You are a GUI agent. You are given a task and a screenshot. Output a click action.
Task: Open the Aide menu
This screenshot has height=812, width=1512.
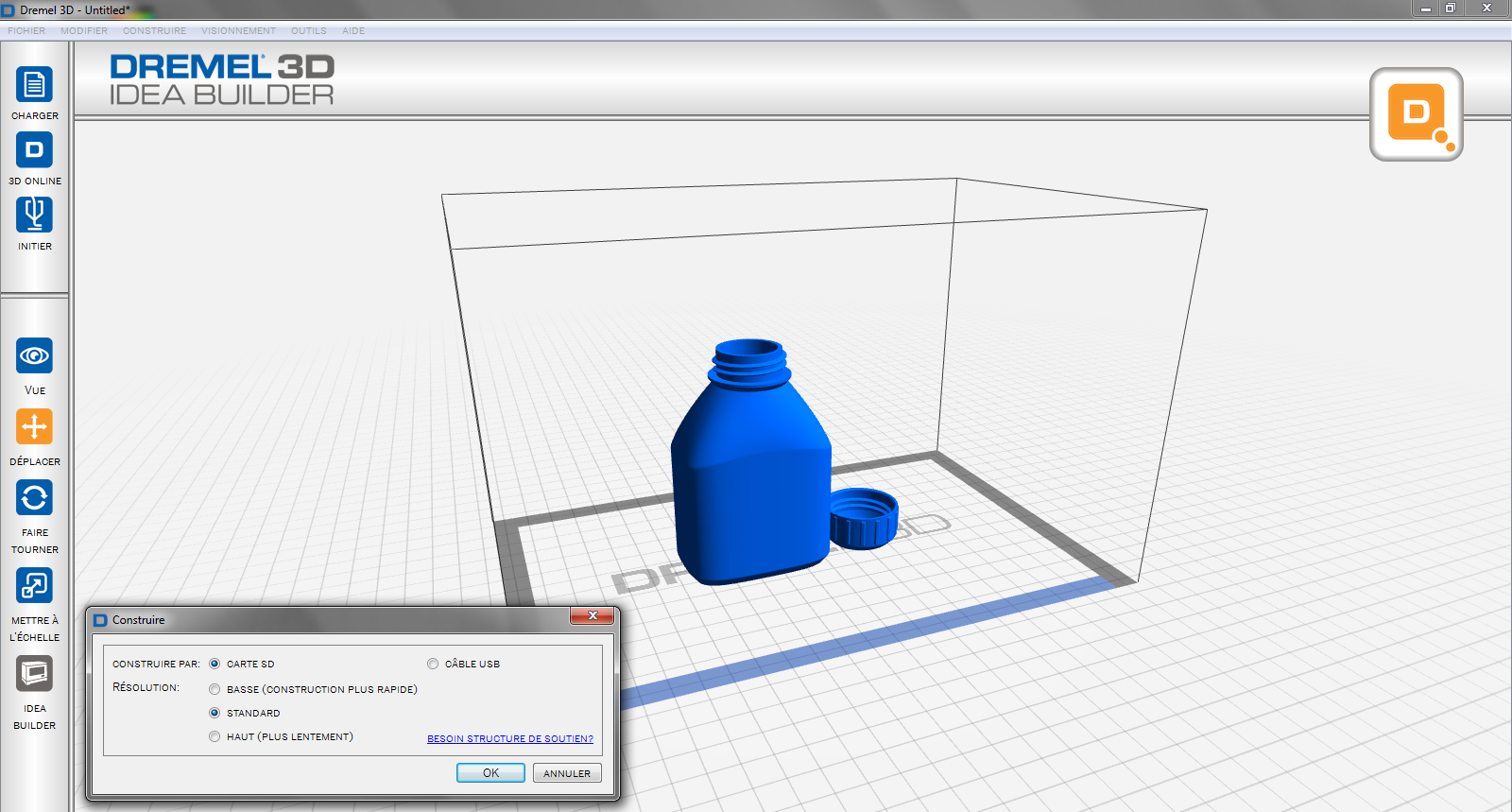tap(353, 31)
